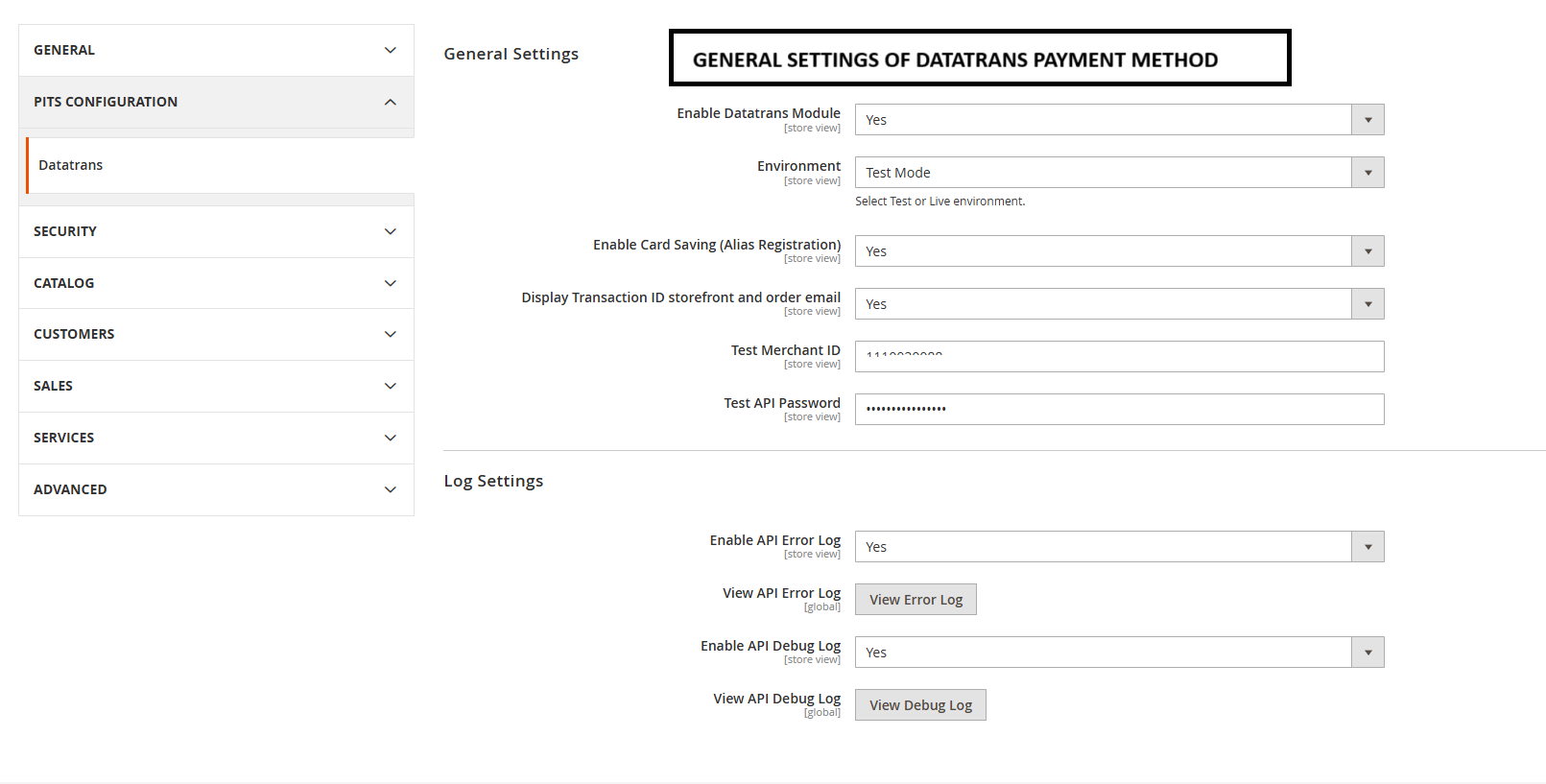The width and height of the screenshot is (1546, 784).
Task: Click the View Error Log button
Action: click(916, 600)
